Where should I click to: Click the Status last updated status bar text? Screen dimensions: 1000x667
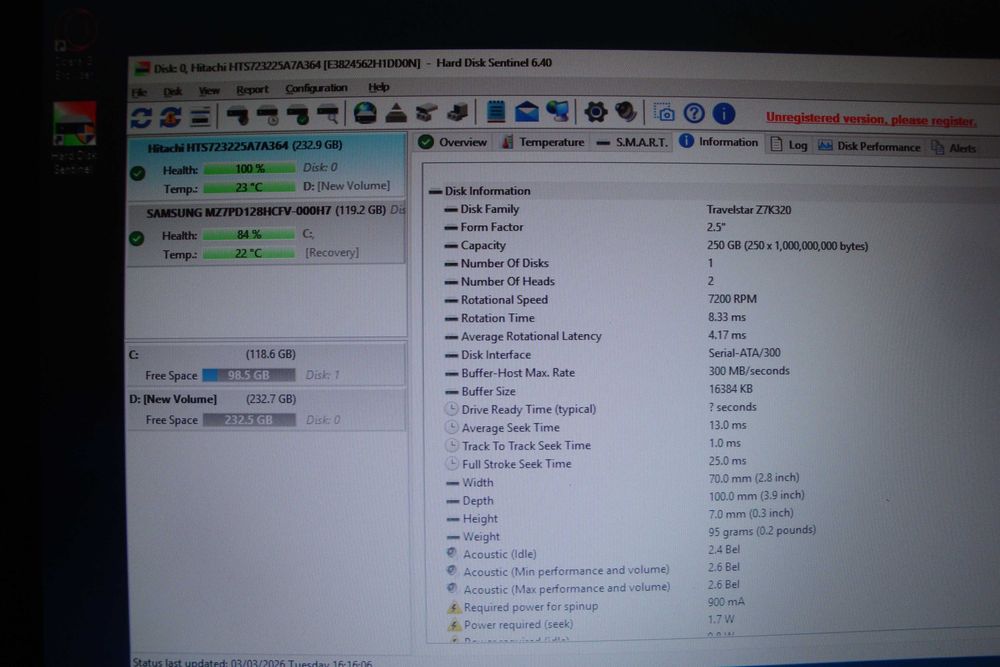click(x=253, y=662)
